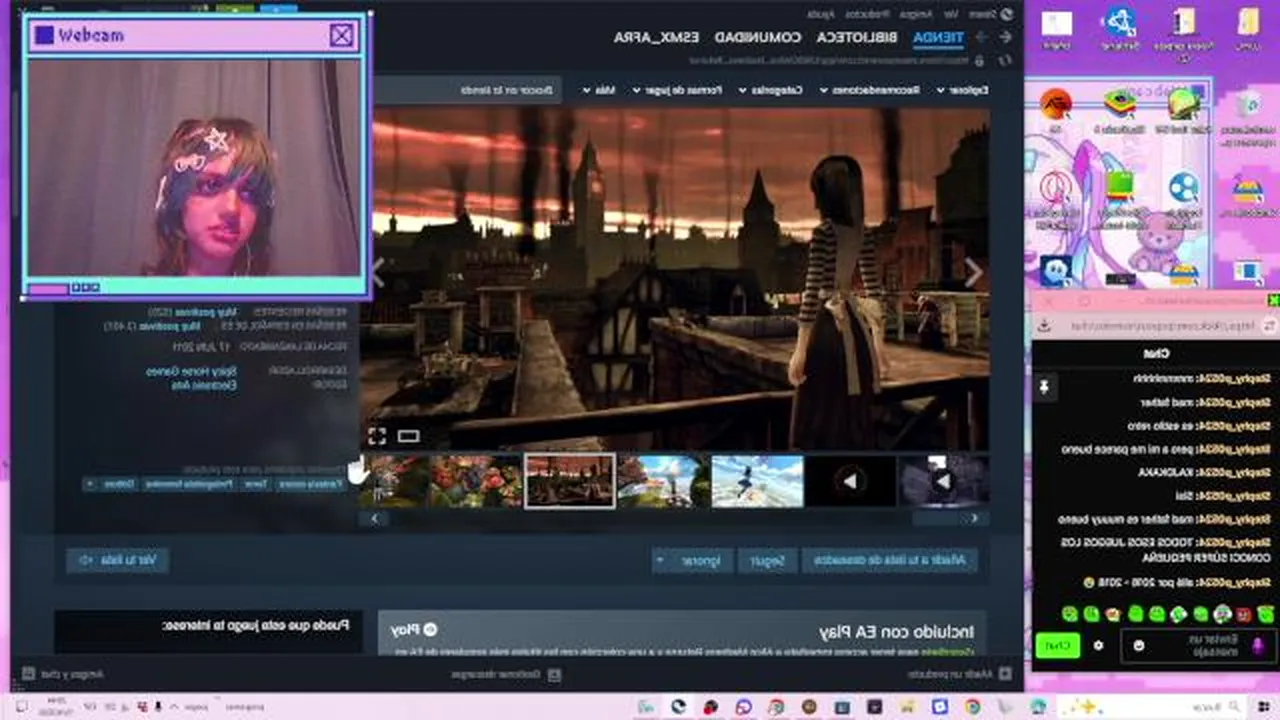Viewport: 1280px width, 720px height.
Task: Reload the Steam store page
Action: pos(1005,60)
